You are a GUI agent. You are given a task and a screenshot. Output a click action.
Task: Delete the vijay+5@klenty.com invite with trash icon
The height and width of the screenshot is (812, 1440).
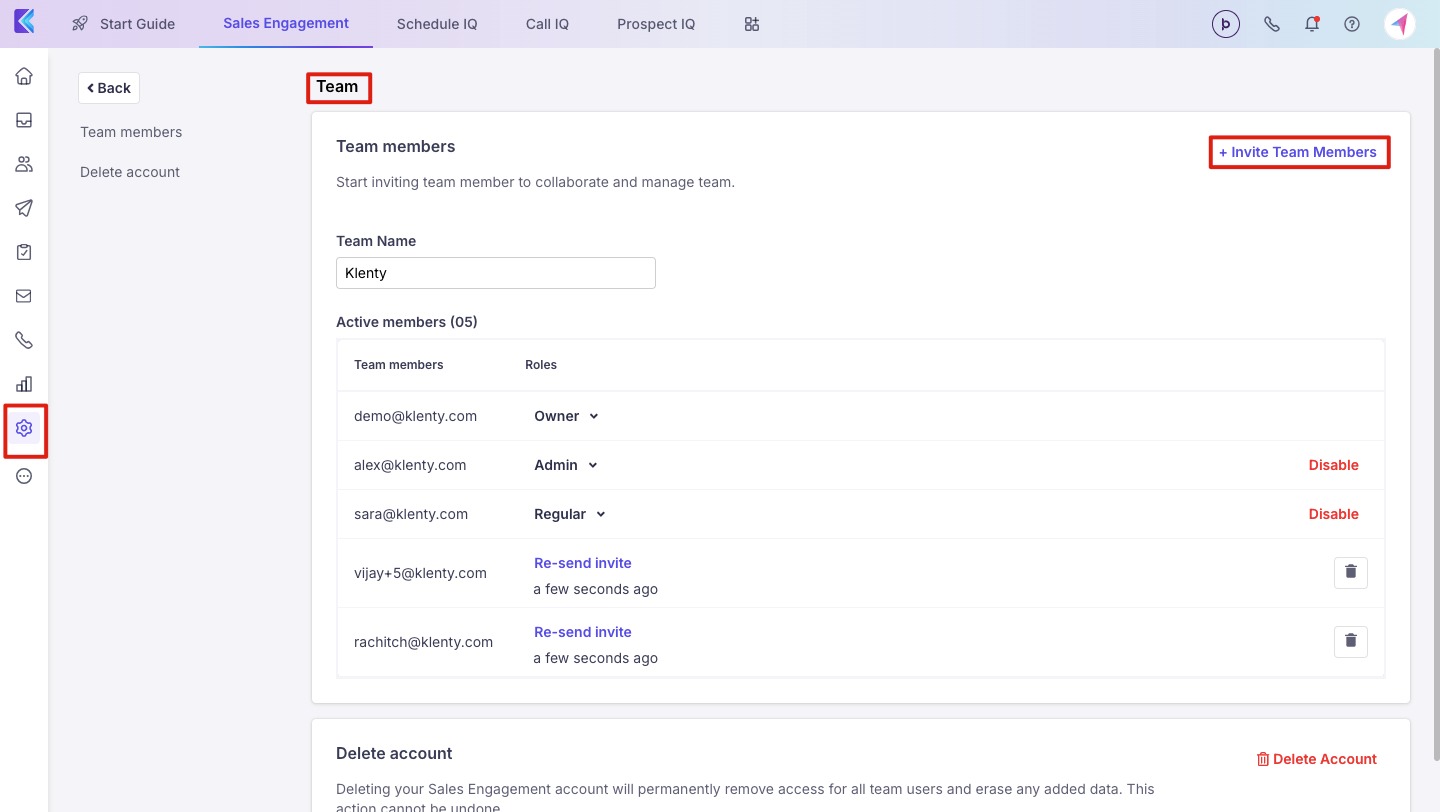click(1350, 572)
